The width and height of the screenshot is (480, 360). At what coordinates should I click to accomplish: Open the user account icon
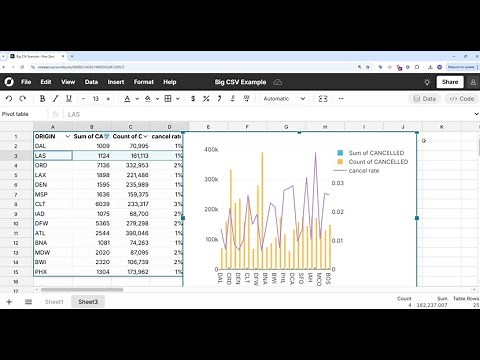click(x=473, y=82)
